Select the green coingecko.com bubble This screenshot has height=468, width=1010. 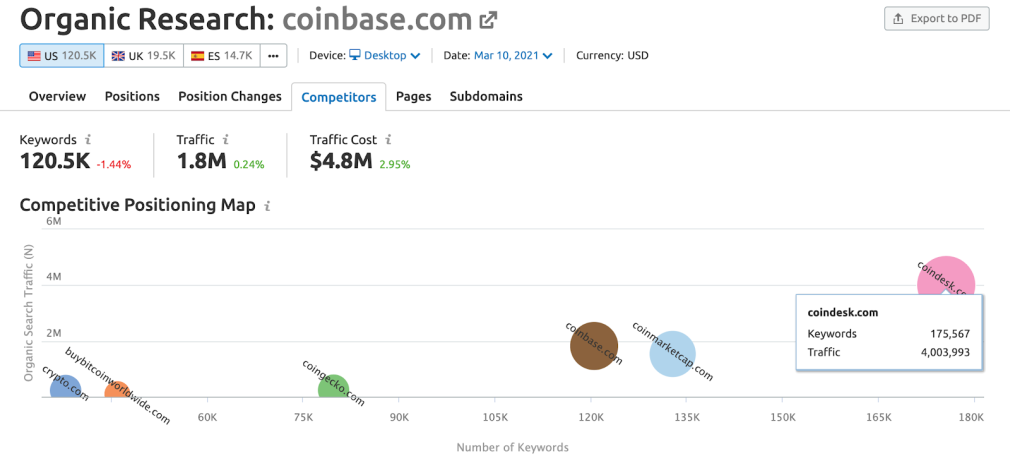(x=332, y=386)
